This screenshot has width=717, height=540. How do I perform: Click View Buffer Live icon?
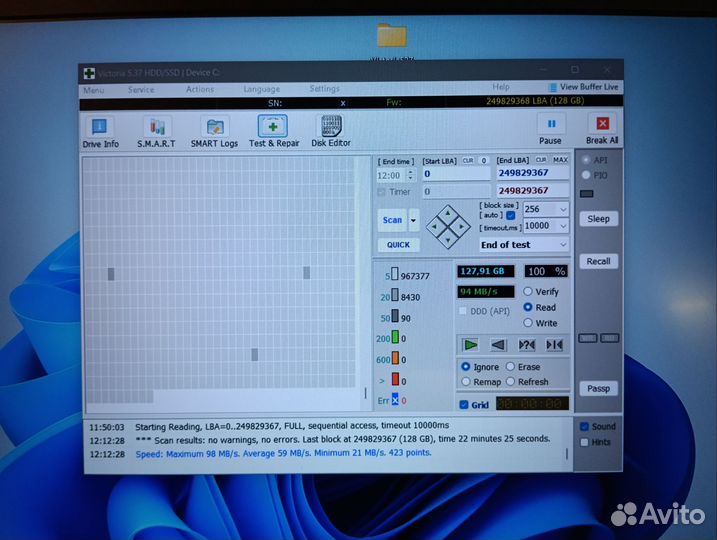[x=553, y=87]
